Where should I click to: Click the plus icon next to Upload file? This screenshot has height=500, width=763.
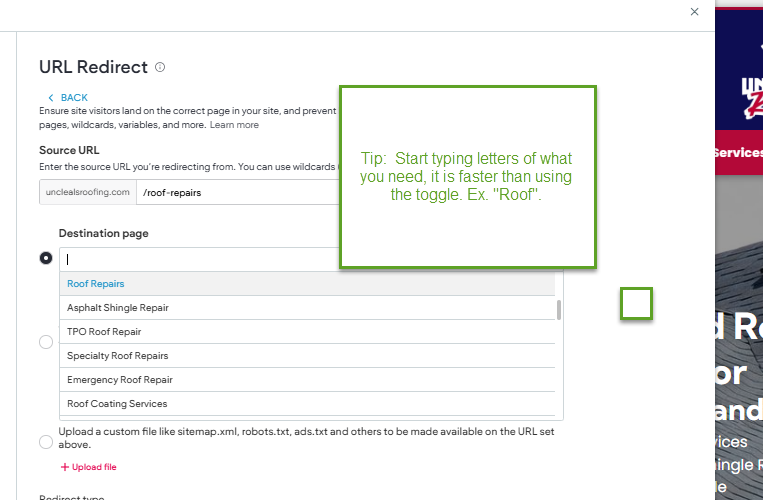65,467
